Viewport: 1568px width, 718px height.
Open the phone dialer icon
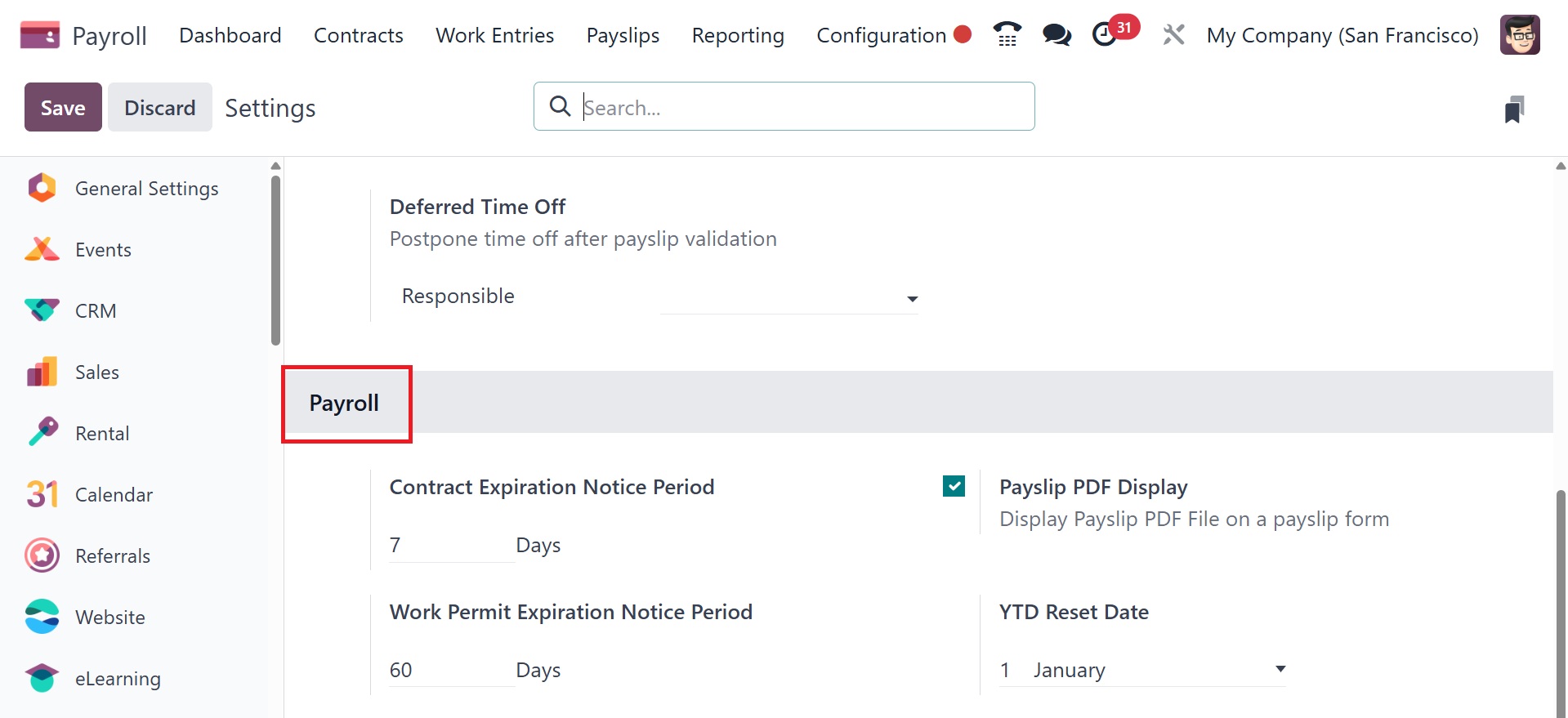tap(1007, 34)
